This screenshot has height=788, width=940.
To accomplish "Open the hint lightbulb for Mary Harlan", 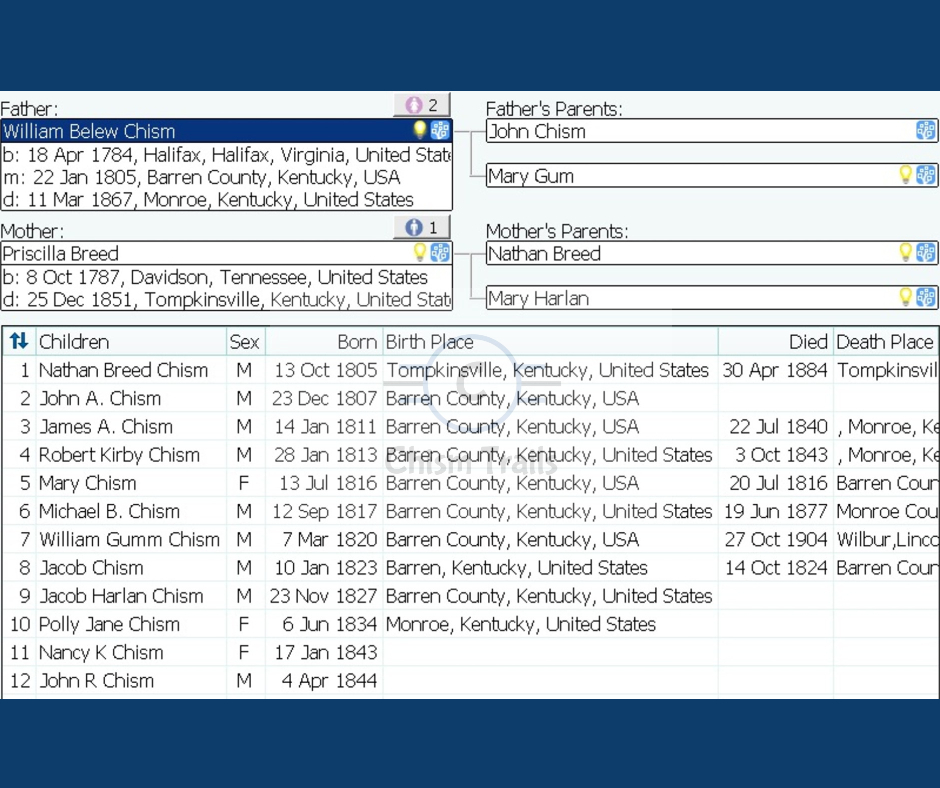I will coord(906,297).
